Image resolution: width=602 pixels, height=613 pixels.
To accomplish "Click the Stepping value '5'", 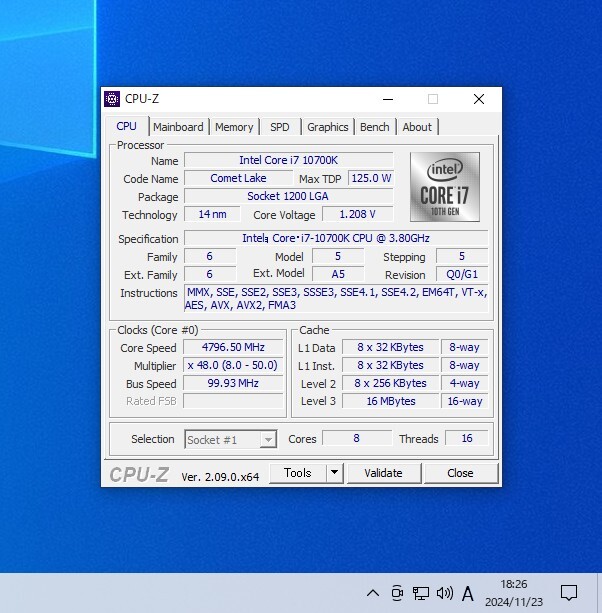I will pyautogui.click(x=462, y=256).
